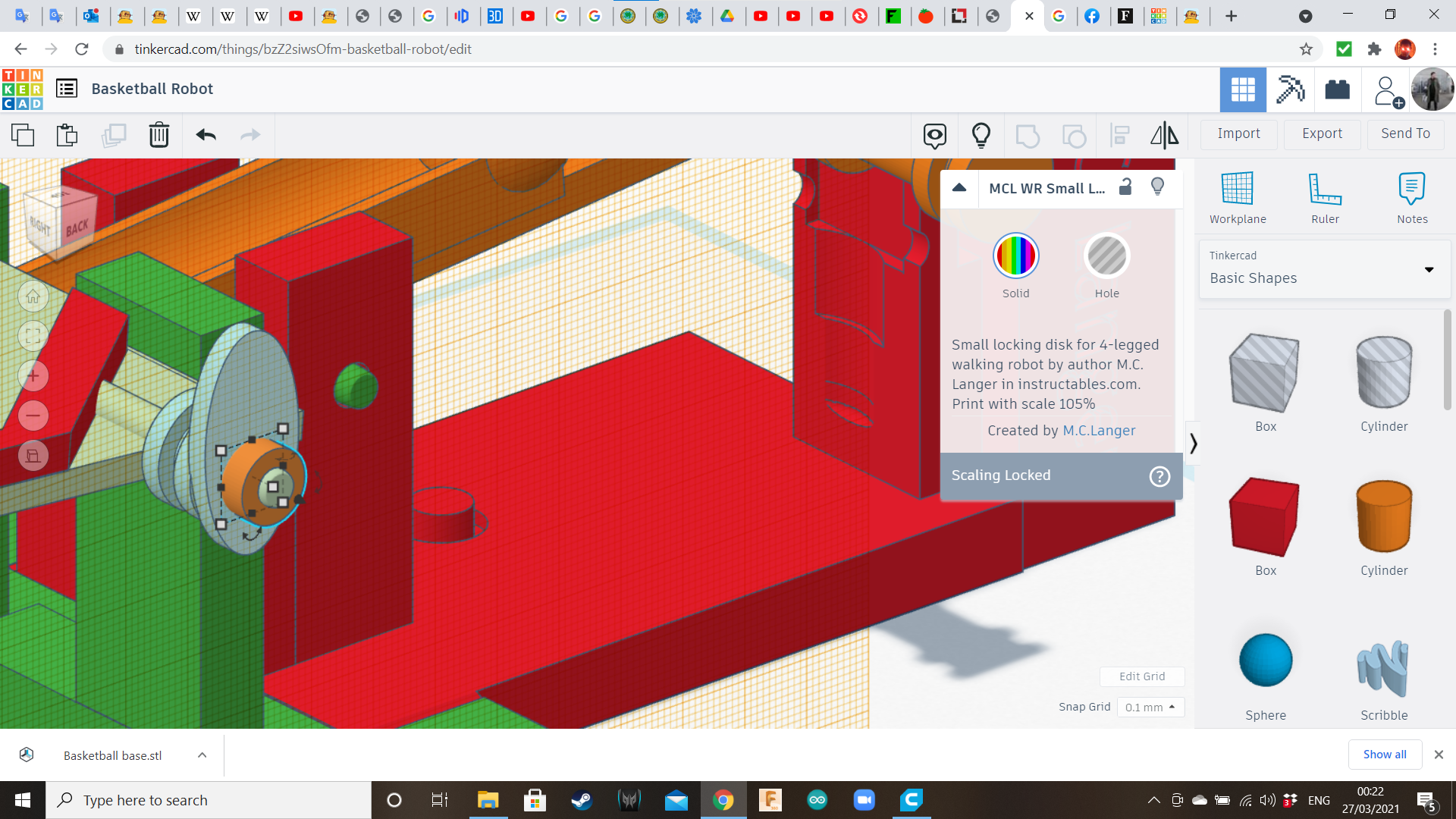
Task: Click the Home view button
Action: click(33, 297)
